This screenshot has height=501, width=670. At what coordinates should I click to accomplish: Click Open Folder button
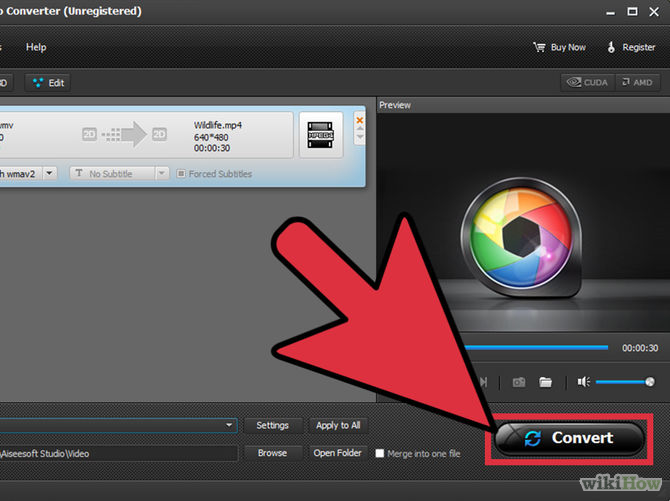338,453
